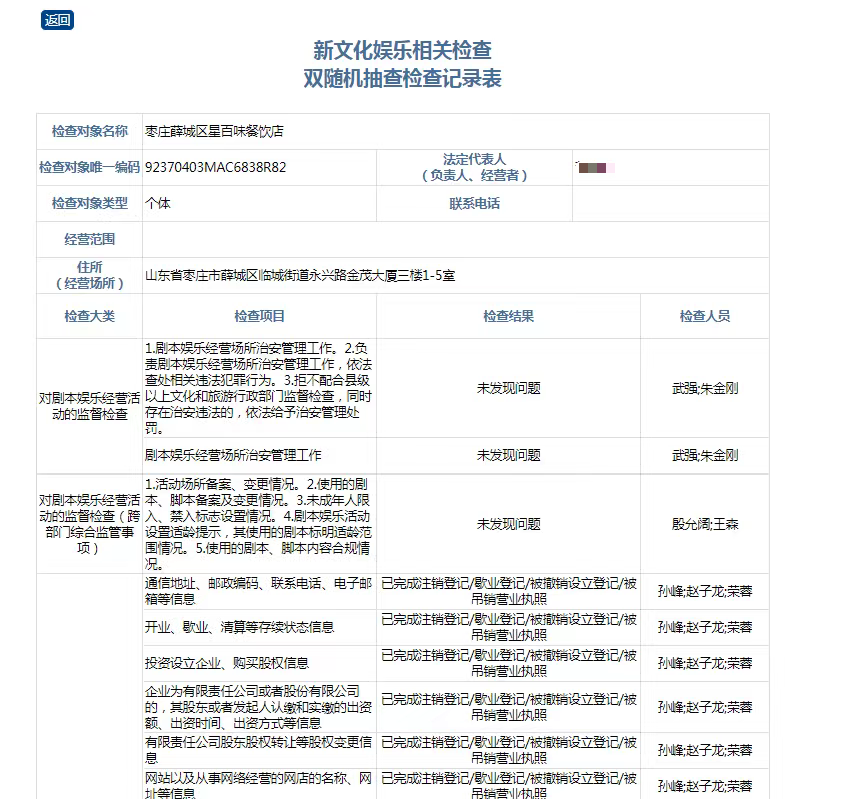Select the business name 枣庄薛城区星百味餐饮店
868x799 pixels.
pyautogui.click(x=214, y=131)
